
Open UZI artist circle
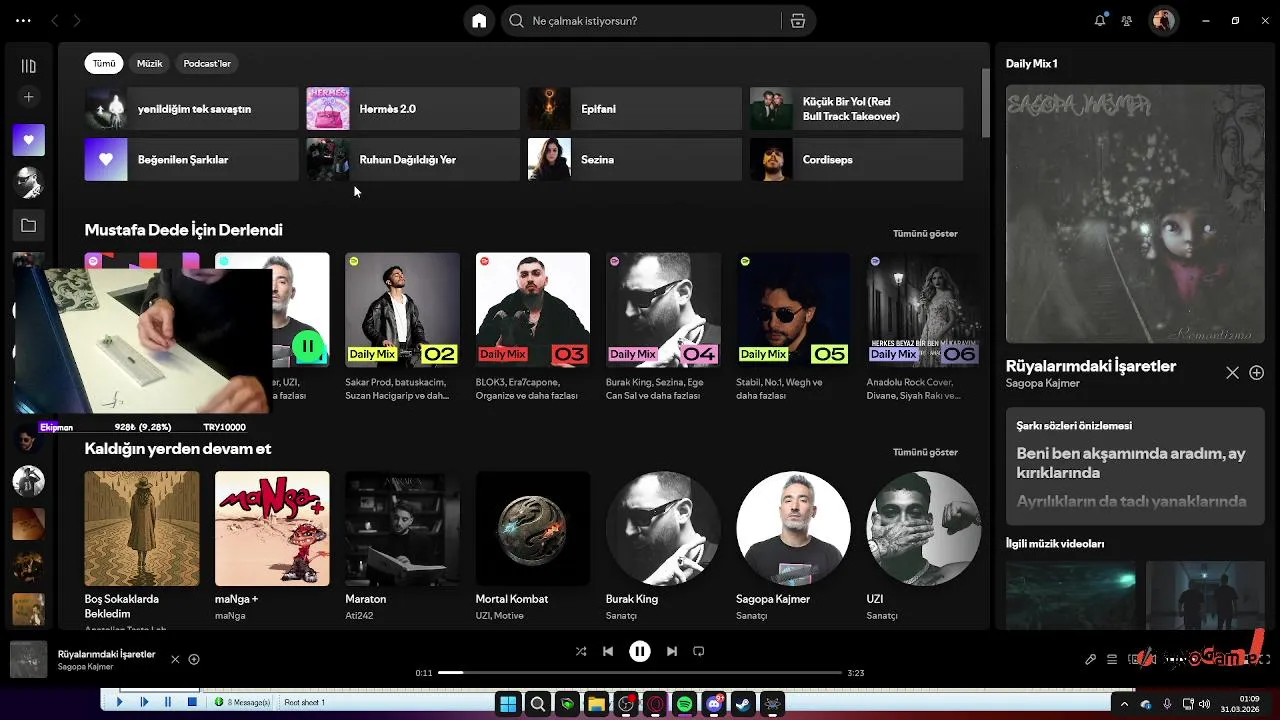923,528
